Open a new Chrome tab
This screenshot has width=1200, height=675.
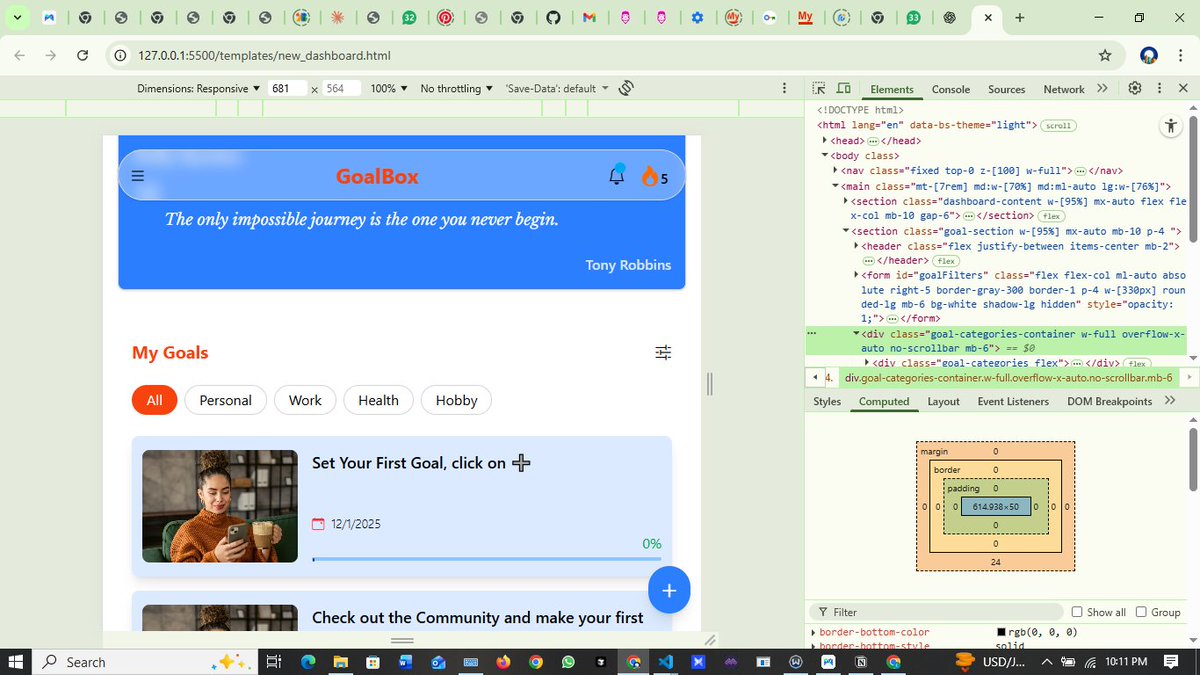(1019, 18)
